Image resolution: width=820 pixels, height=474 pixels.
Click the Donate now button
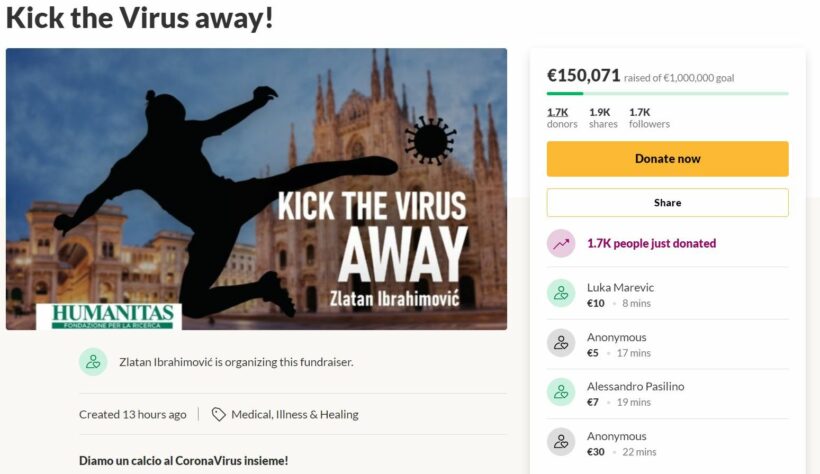(x=667, y=159)
